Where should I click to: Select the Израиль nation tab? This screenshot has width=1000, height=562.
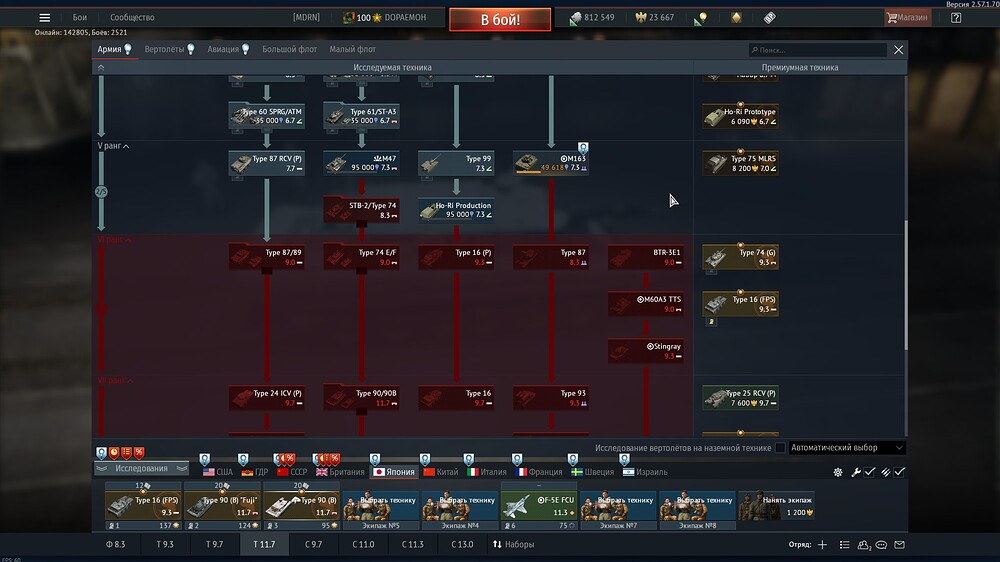[645, 472]
